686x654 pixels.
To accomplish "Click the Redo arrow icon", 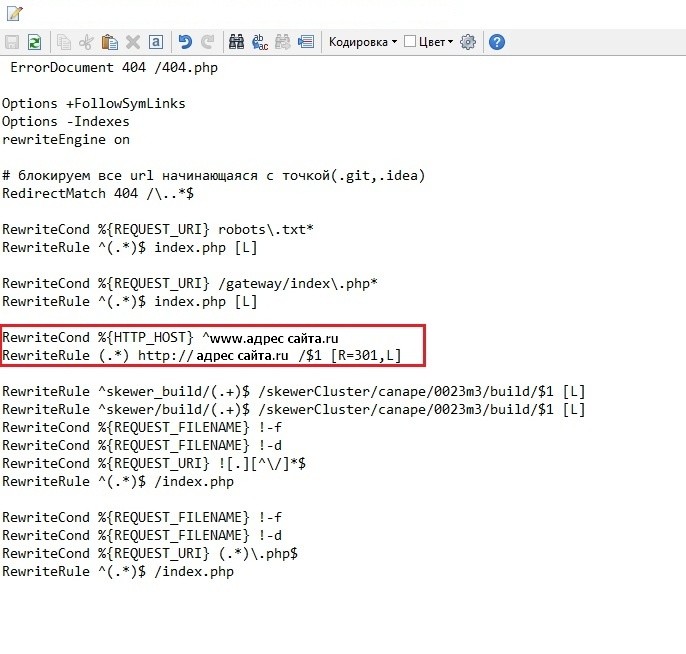I will click(208, 42).
